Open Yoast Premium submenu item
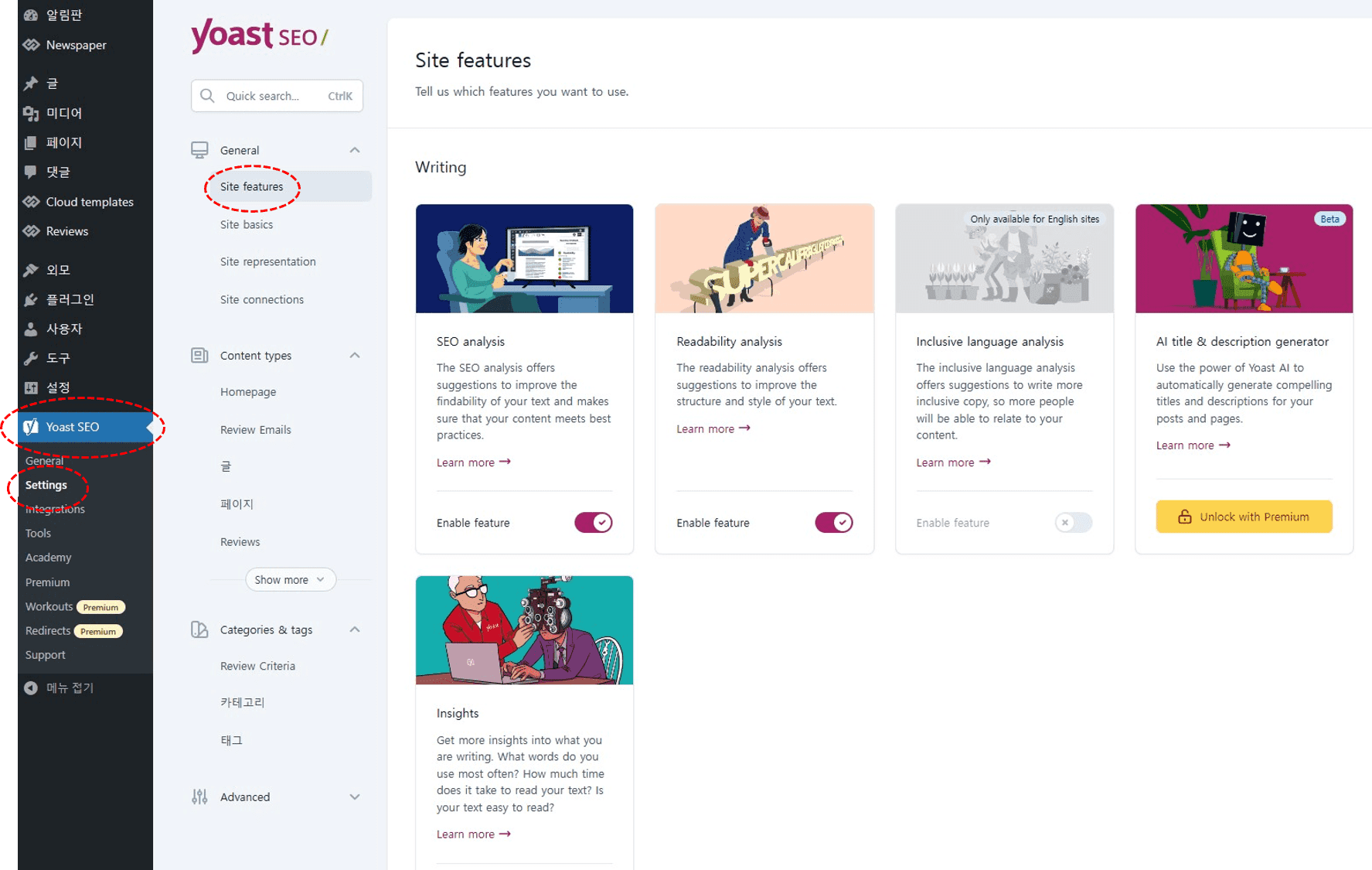This screenshot has height=870, width=1372. point(47,582)
